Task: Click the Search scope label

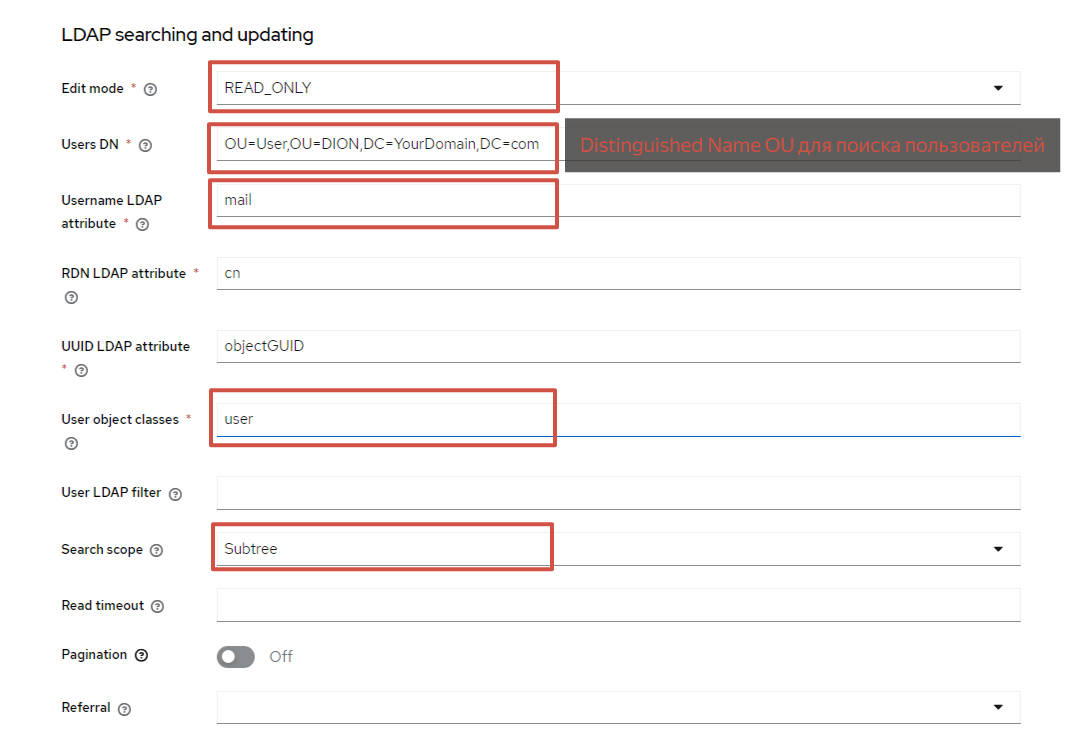Action: point(102,550)
